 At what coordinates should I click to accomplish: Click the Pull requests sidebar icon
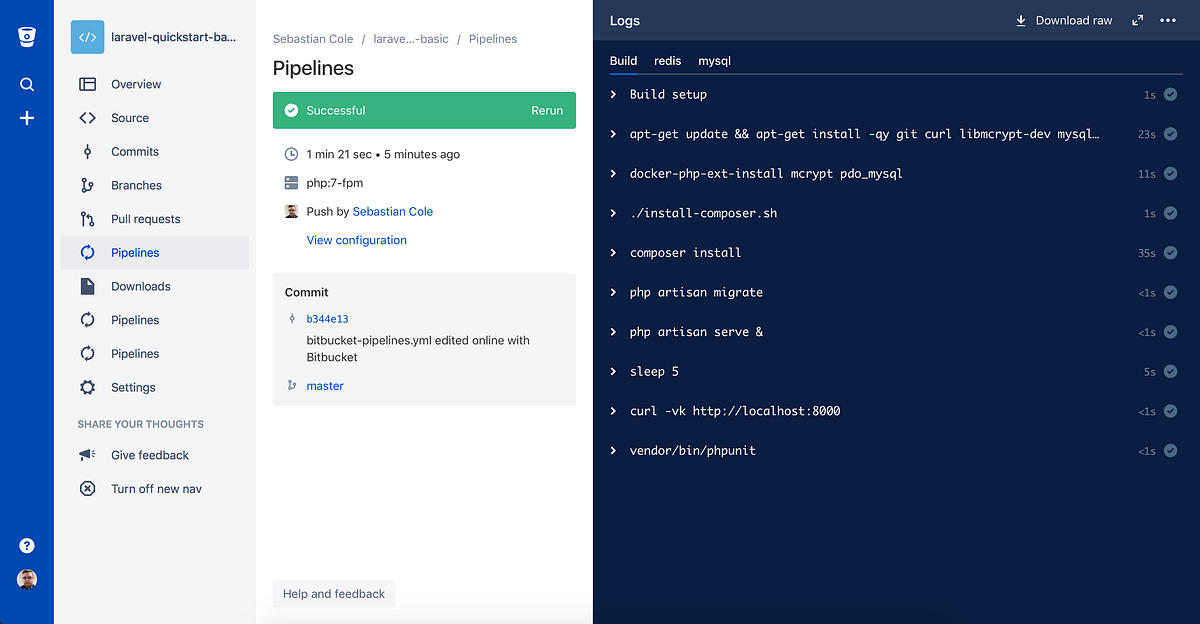(87, 218)
